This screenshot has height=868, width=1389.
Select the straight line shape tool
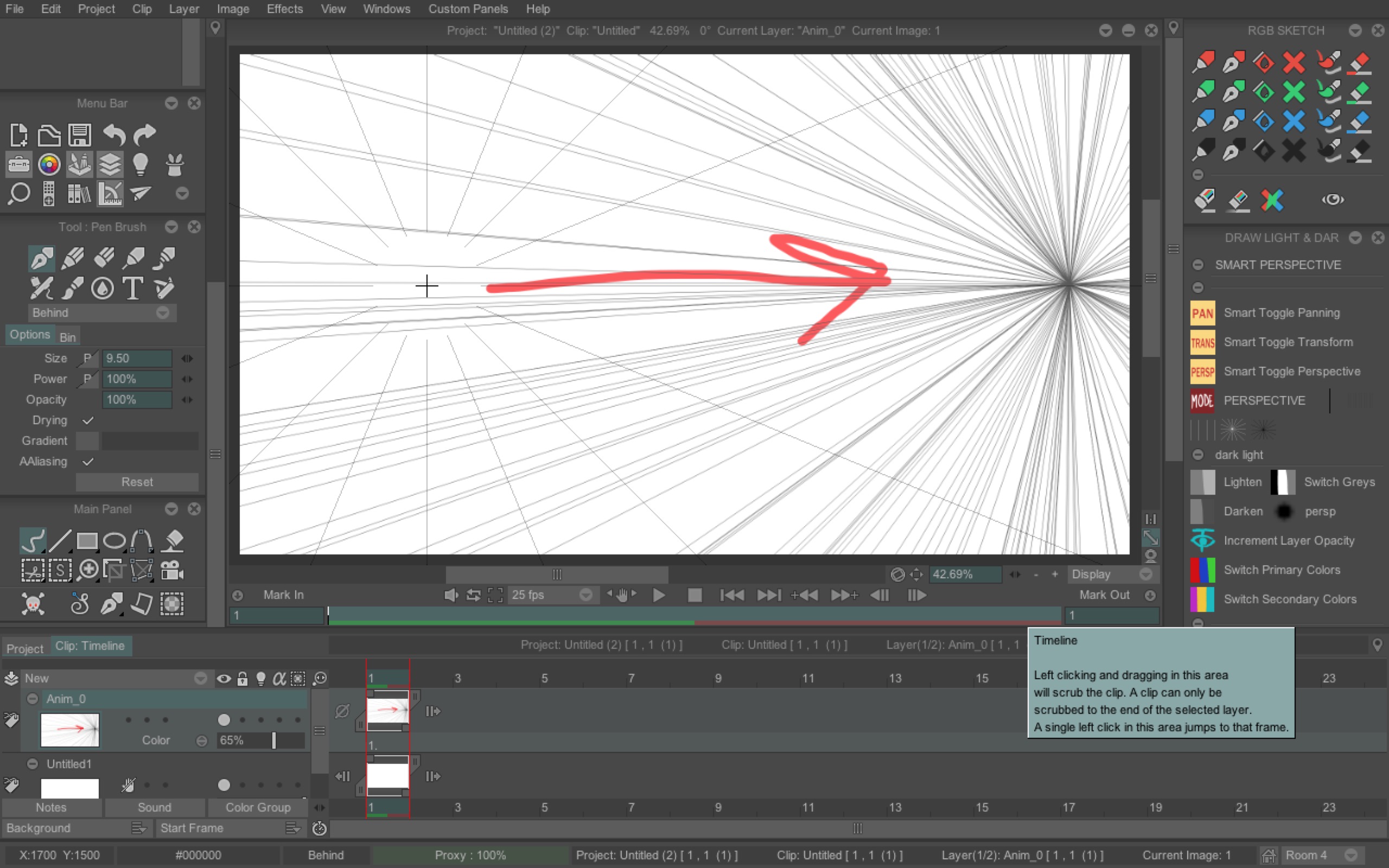pyautogui.click(x=60, y=540)
